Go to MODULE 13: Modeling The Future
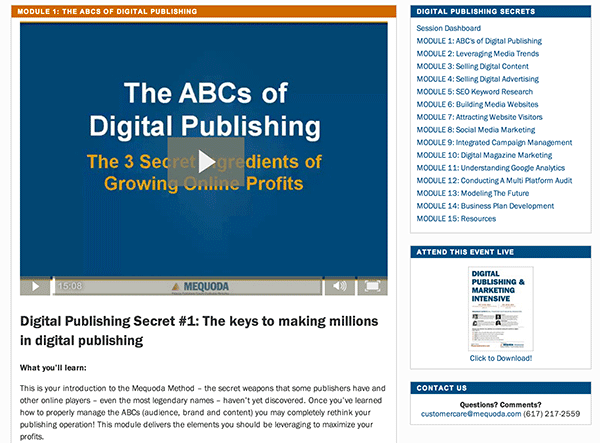Viewport: 600px width, 443px height. click(x=473, y=193)
